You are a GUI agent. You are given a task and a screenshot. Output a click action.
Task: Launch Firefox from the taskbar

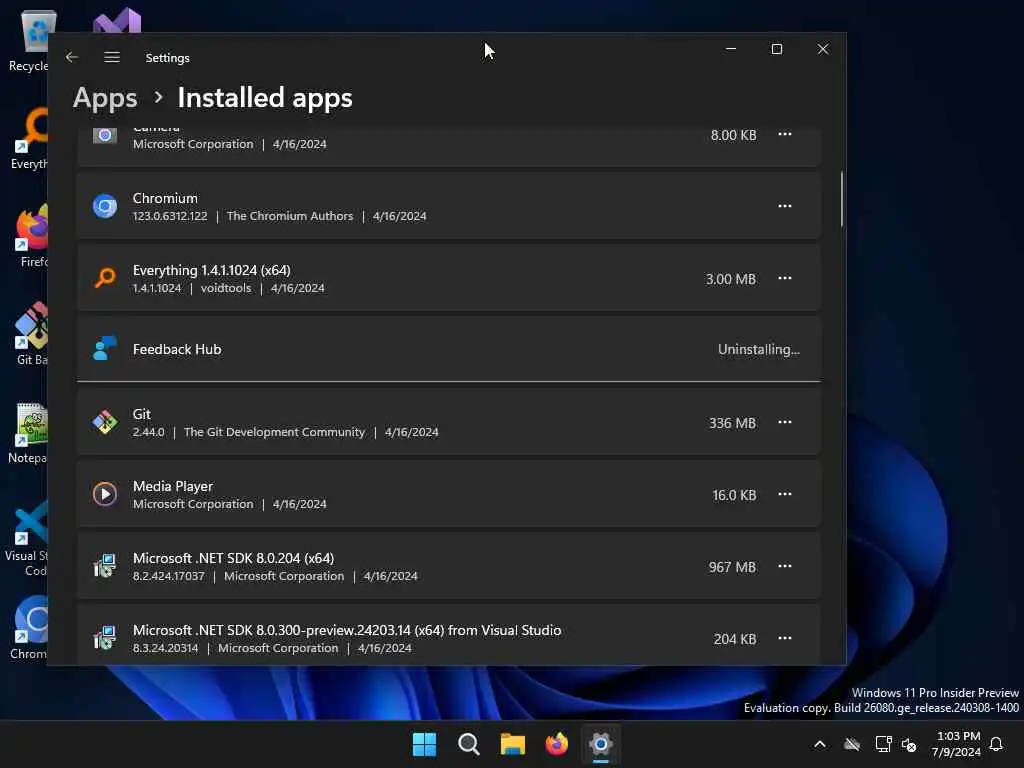point(556,744)
